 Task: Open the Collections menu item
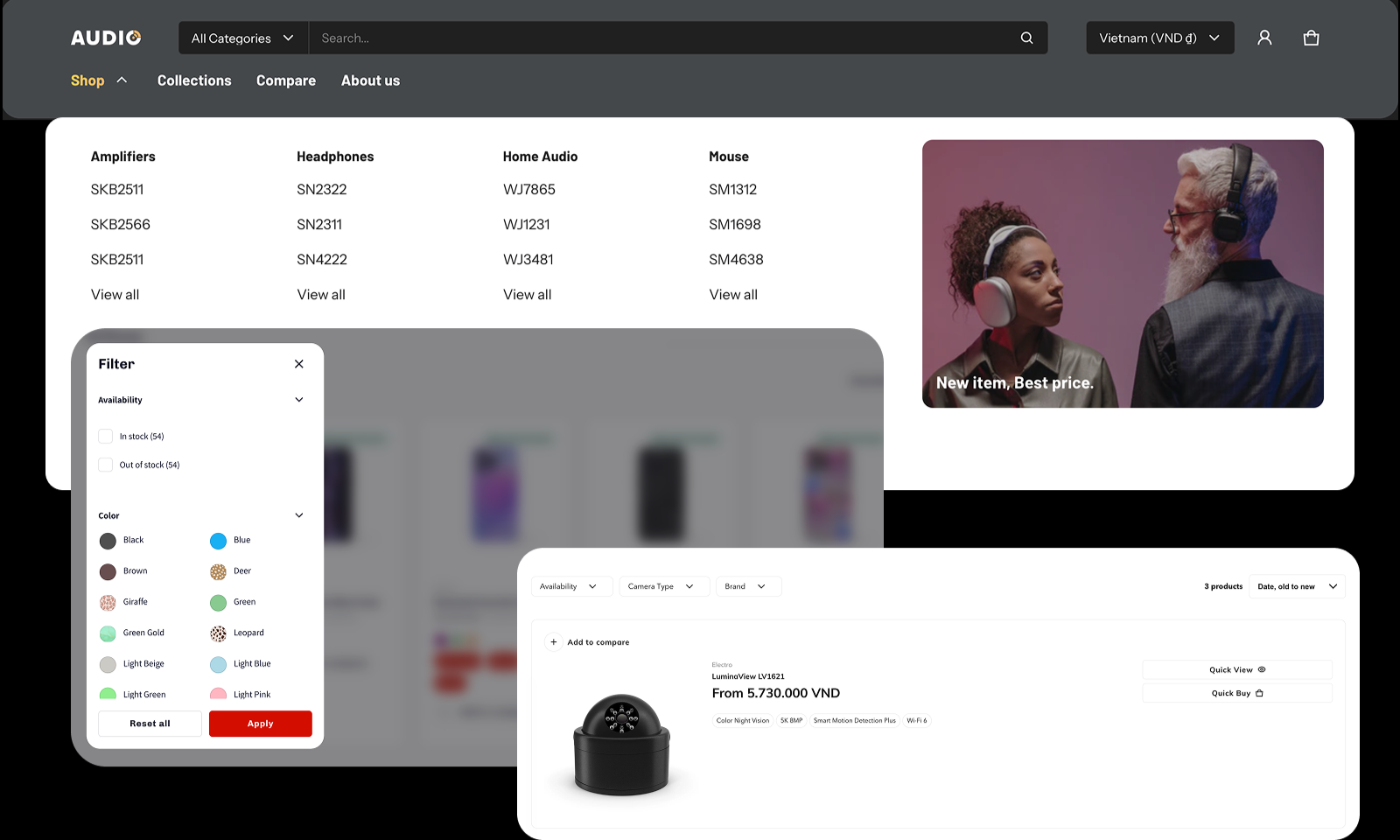(x=194, y=80)
